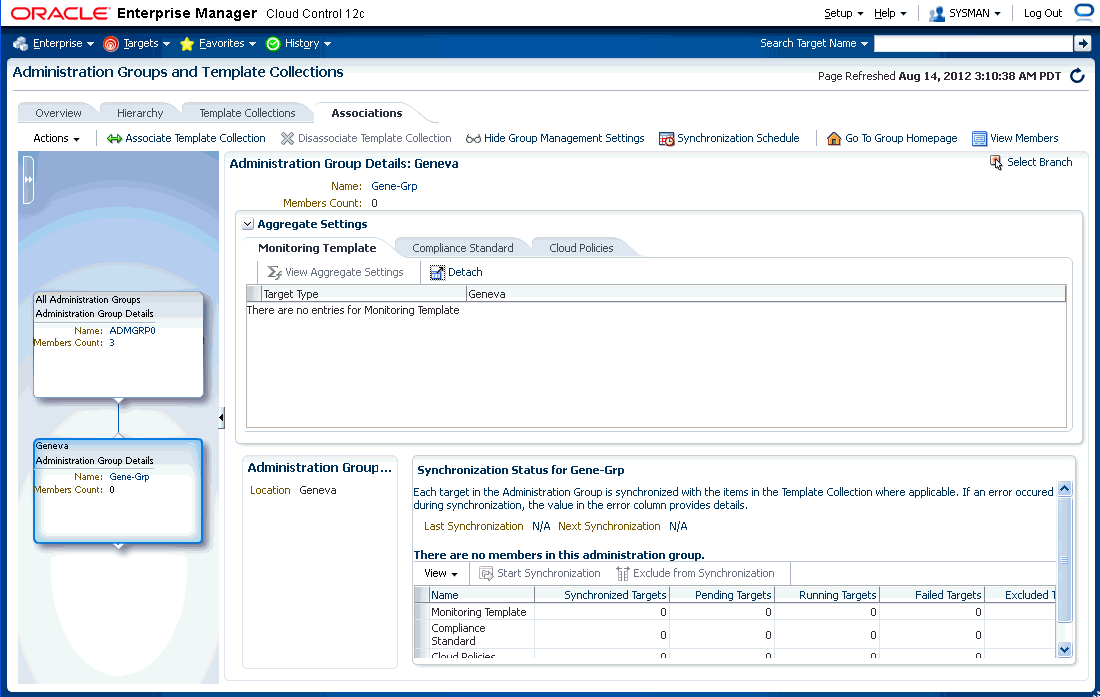Click synchronization panel scroll up arrow
This screenshot has width=1100, height=697.
(1064, 489)
